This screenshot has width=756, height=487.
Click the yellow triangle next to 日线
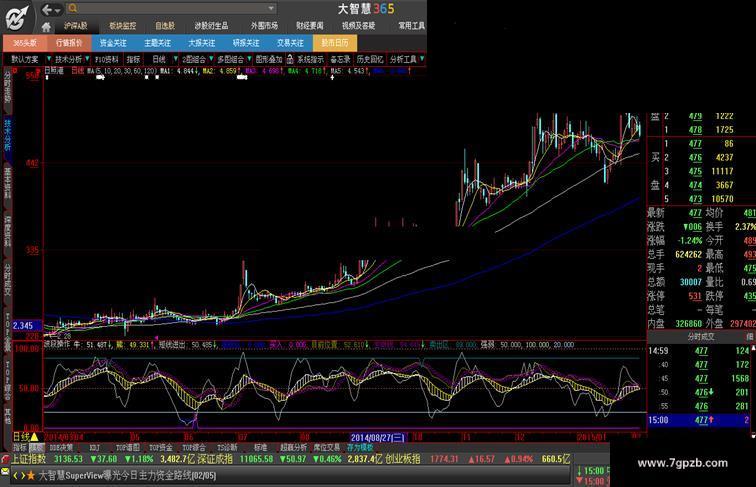(35, 437)
